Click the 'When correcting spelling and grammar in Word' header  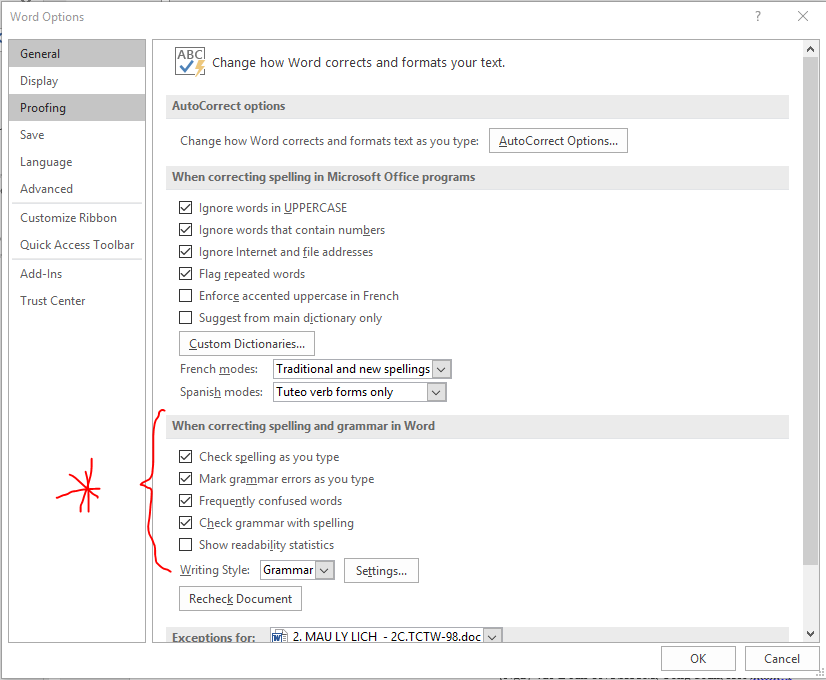point(477,426)
